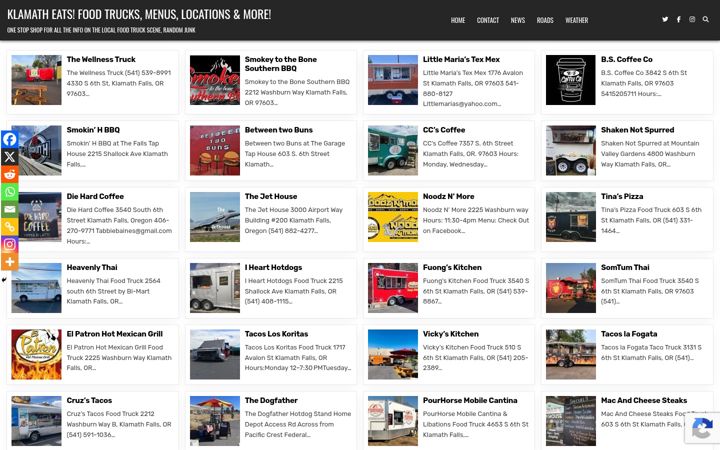Open Contact menu item
The height and width of the screenshot is (450, 720).
click(x=488, y=20)
